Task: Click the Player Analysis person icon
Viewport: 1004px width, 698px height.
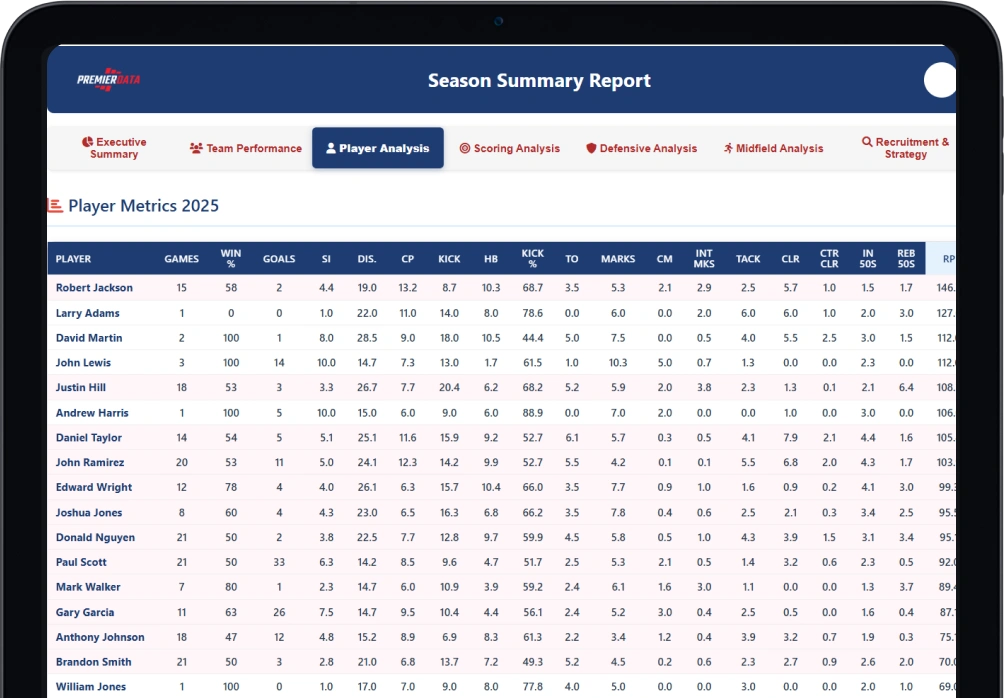Action: pos(330,149)
